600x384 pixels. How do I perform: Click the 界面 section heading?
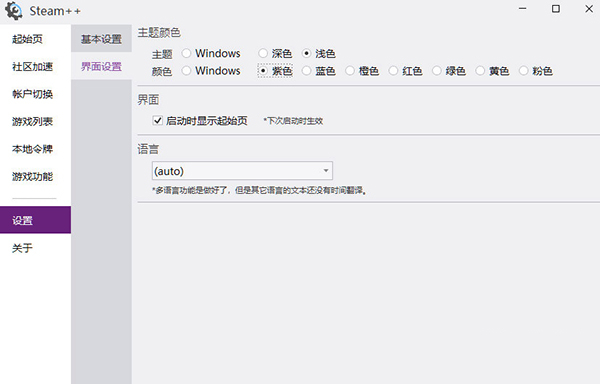click(x=148, y=100)
